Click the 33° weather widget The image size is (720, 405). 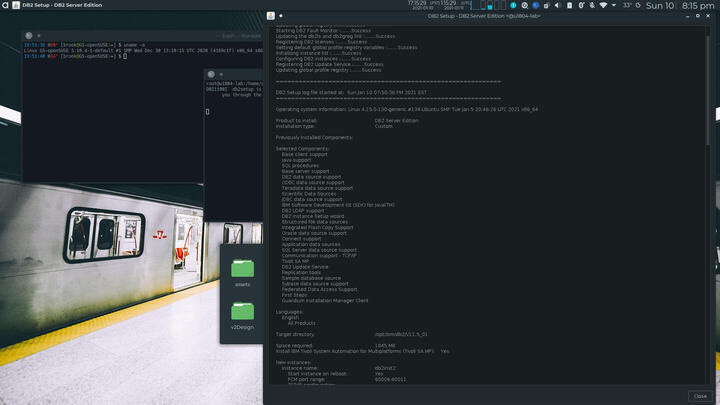point(627,6)
